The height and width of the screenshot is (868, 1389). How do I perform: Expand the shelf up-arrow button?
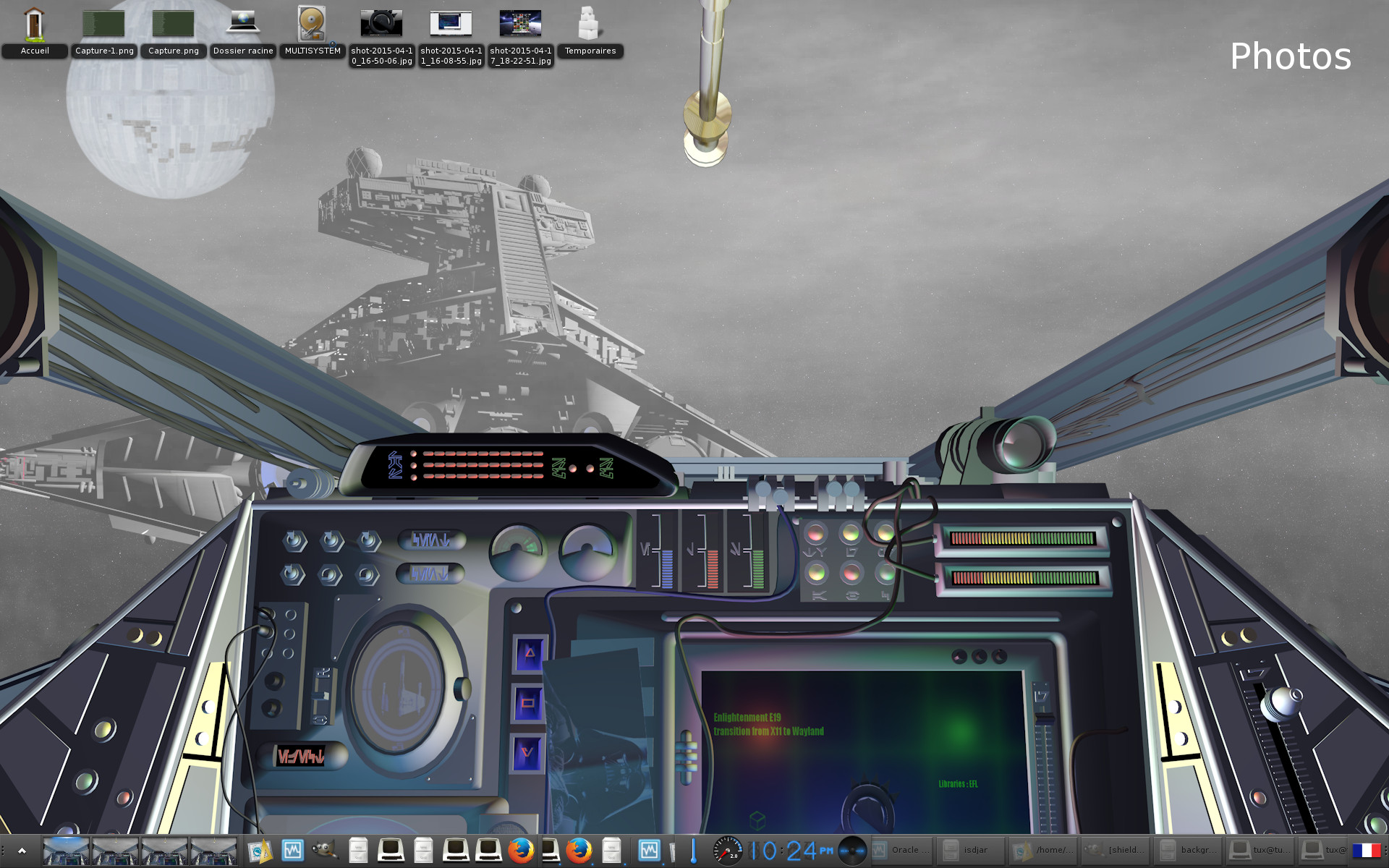click(22, 851)
